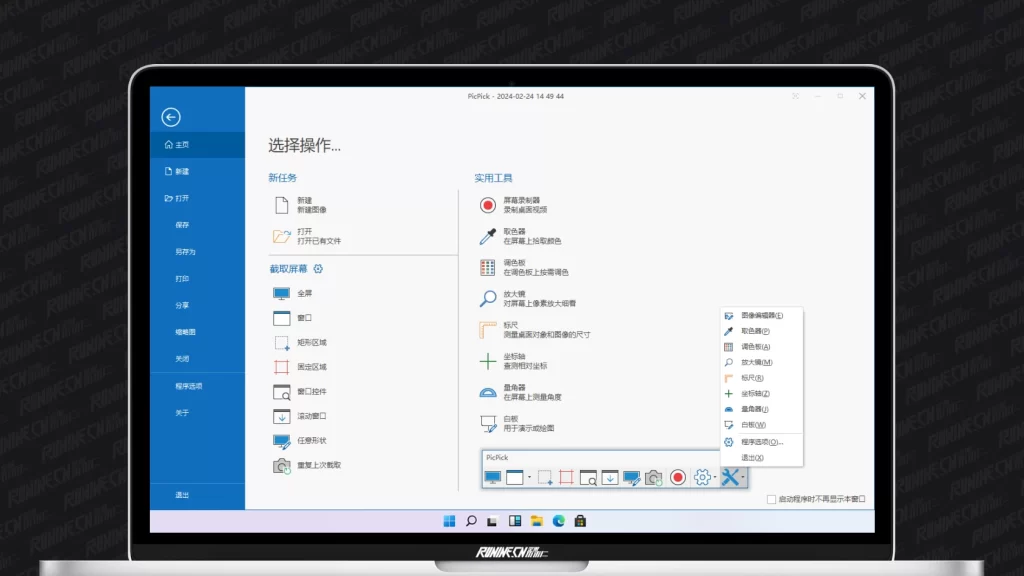The height and width of the screenshot is (576, 1024).
Task: Click the wrench tools dropdown in the floating toolbar
Action: 732,478
